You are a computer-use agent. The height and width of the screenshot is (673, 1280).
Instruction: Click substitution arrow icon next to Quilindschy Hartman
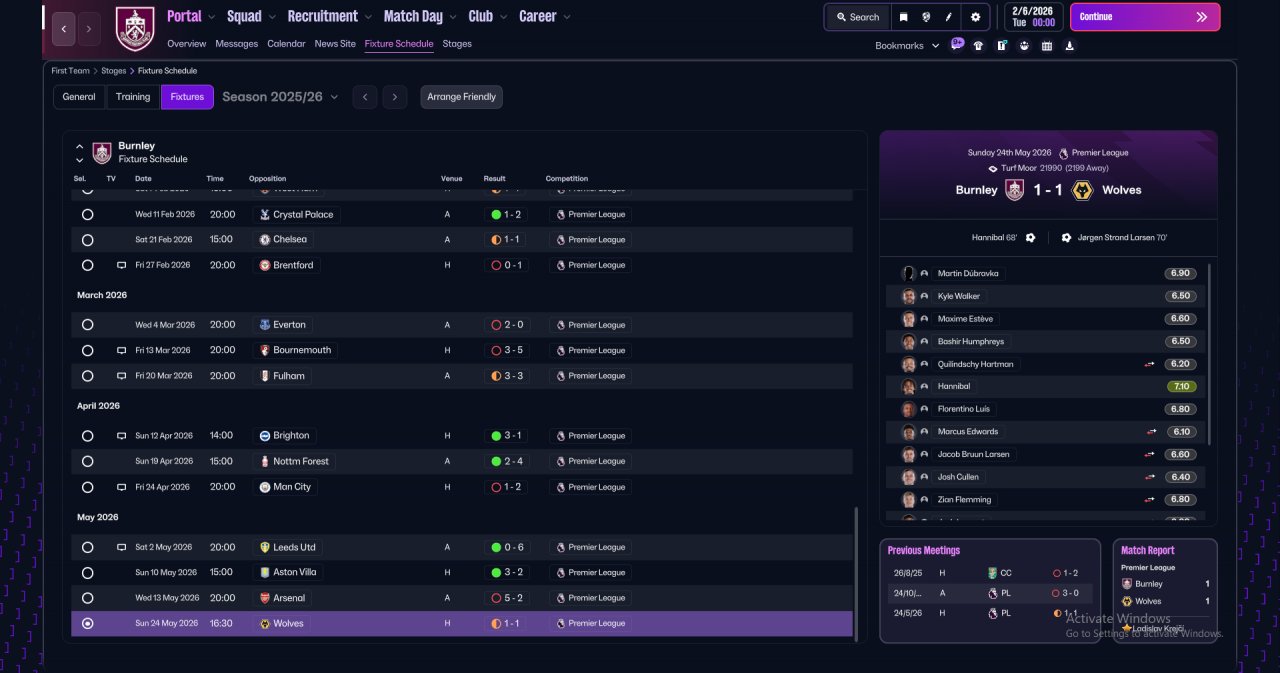click(x=1151, y=364)
